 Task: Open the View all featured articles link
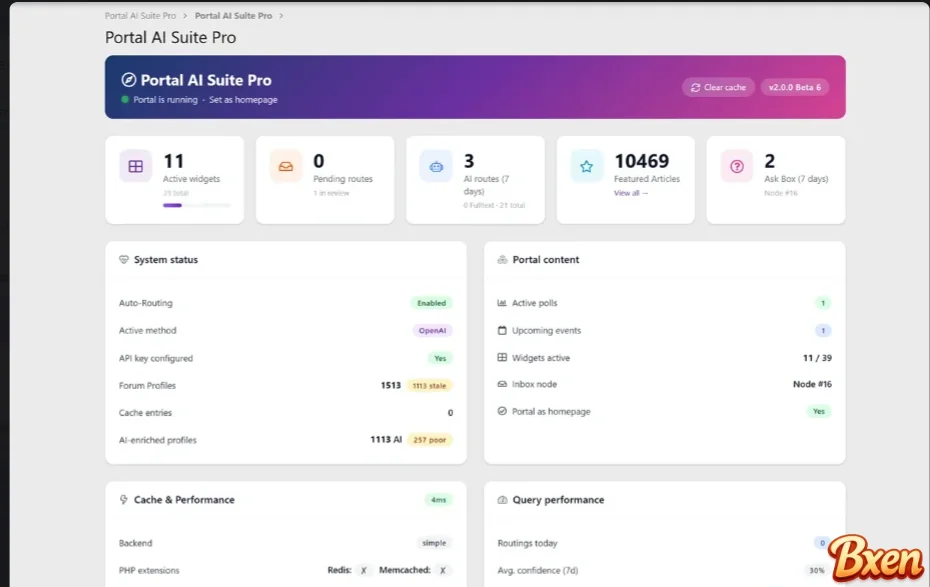tap(631, 193)
